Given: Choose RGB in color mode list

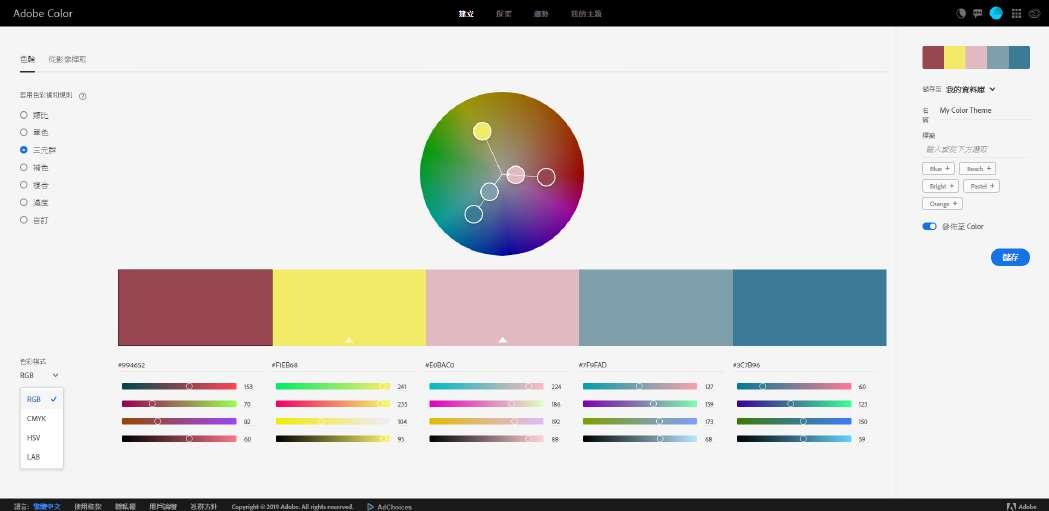Looking at the screenshot, I should coord(41,399).
